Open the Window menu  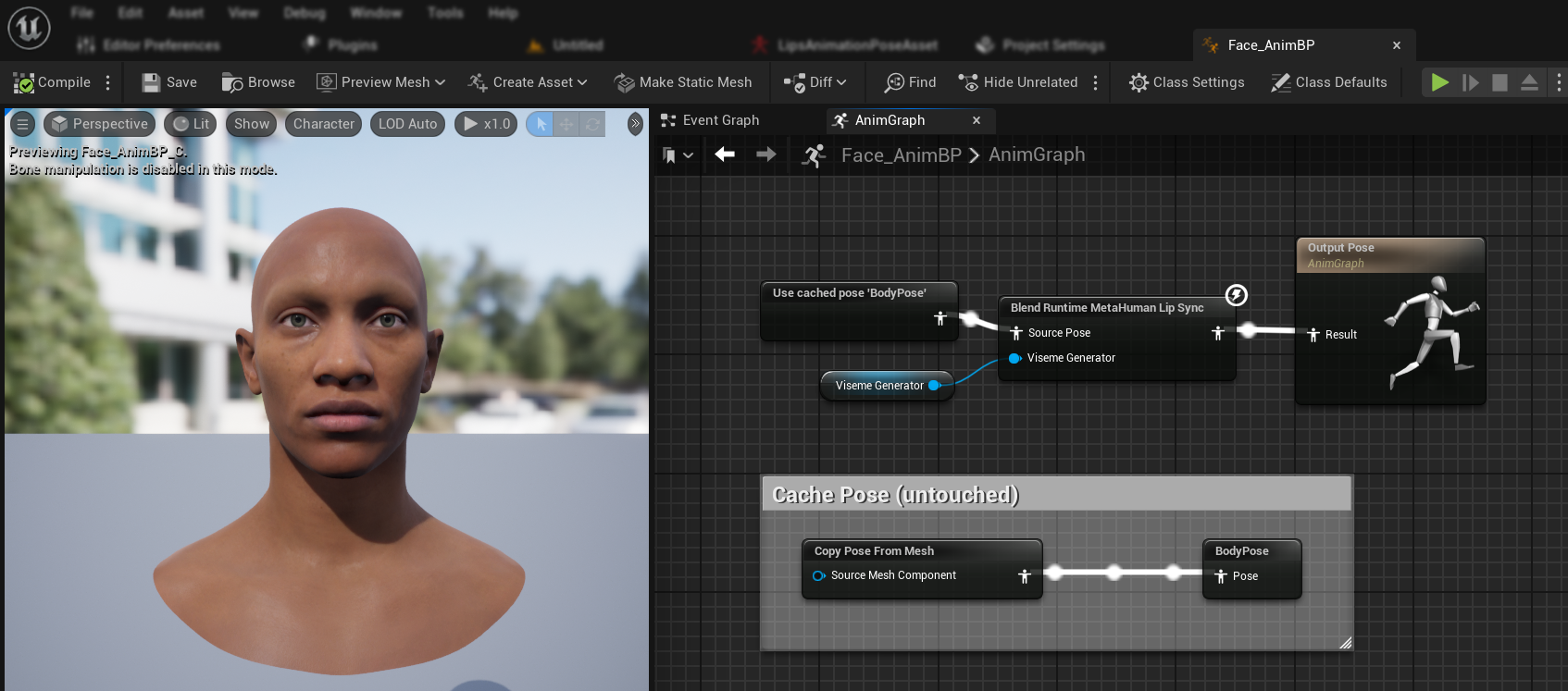[x=376, y=13]
